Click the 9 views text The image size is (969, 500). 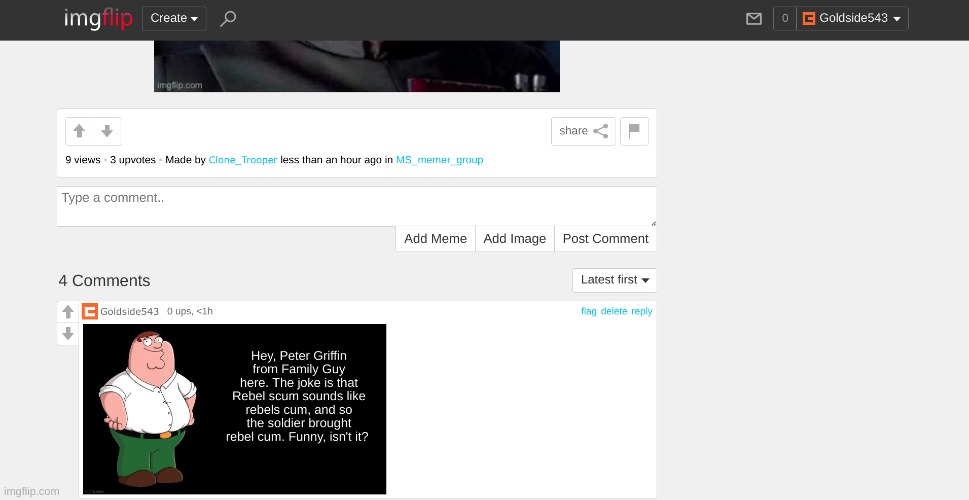83,160
